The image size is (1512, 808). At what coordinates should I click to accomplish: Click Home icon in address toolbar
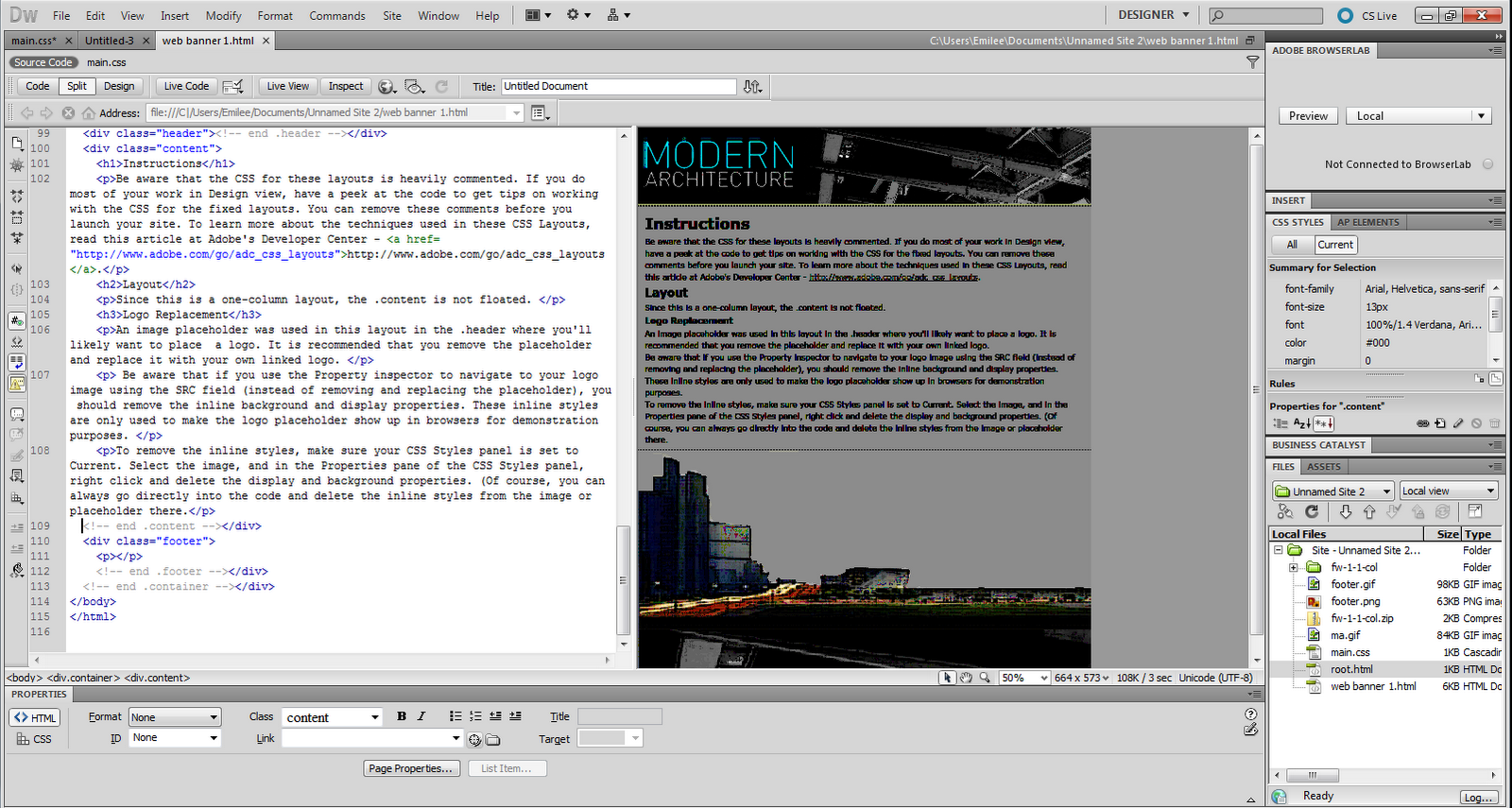click(x=88, y=112)
